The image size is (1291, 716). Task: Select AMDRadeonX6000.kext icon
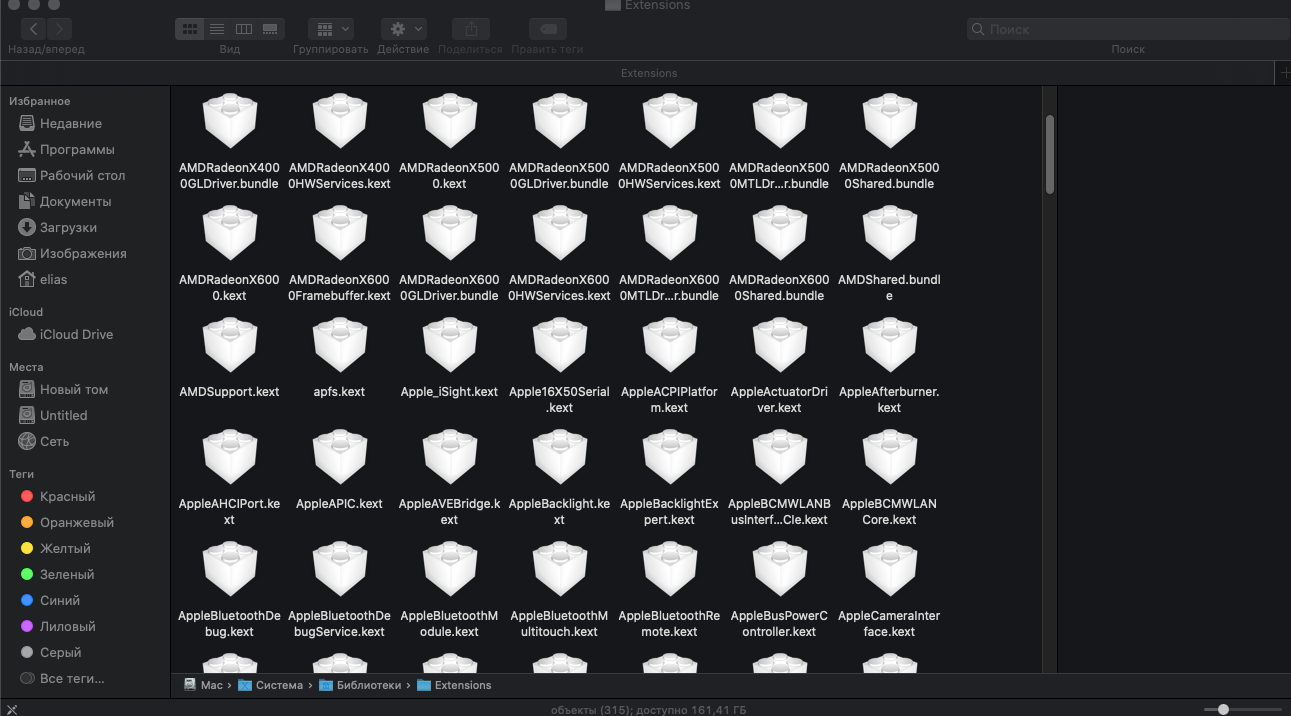229,234
